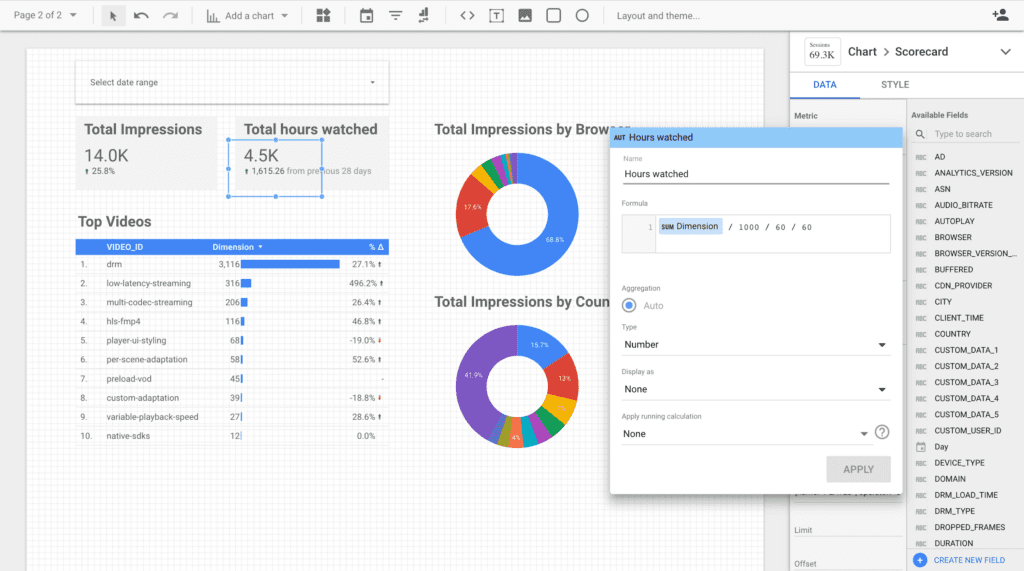Insert a circle shape
Screen dimensions: 1024x571
click(582, 16)
